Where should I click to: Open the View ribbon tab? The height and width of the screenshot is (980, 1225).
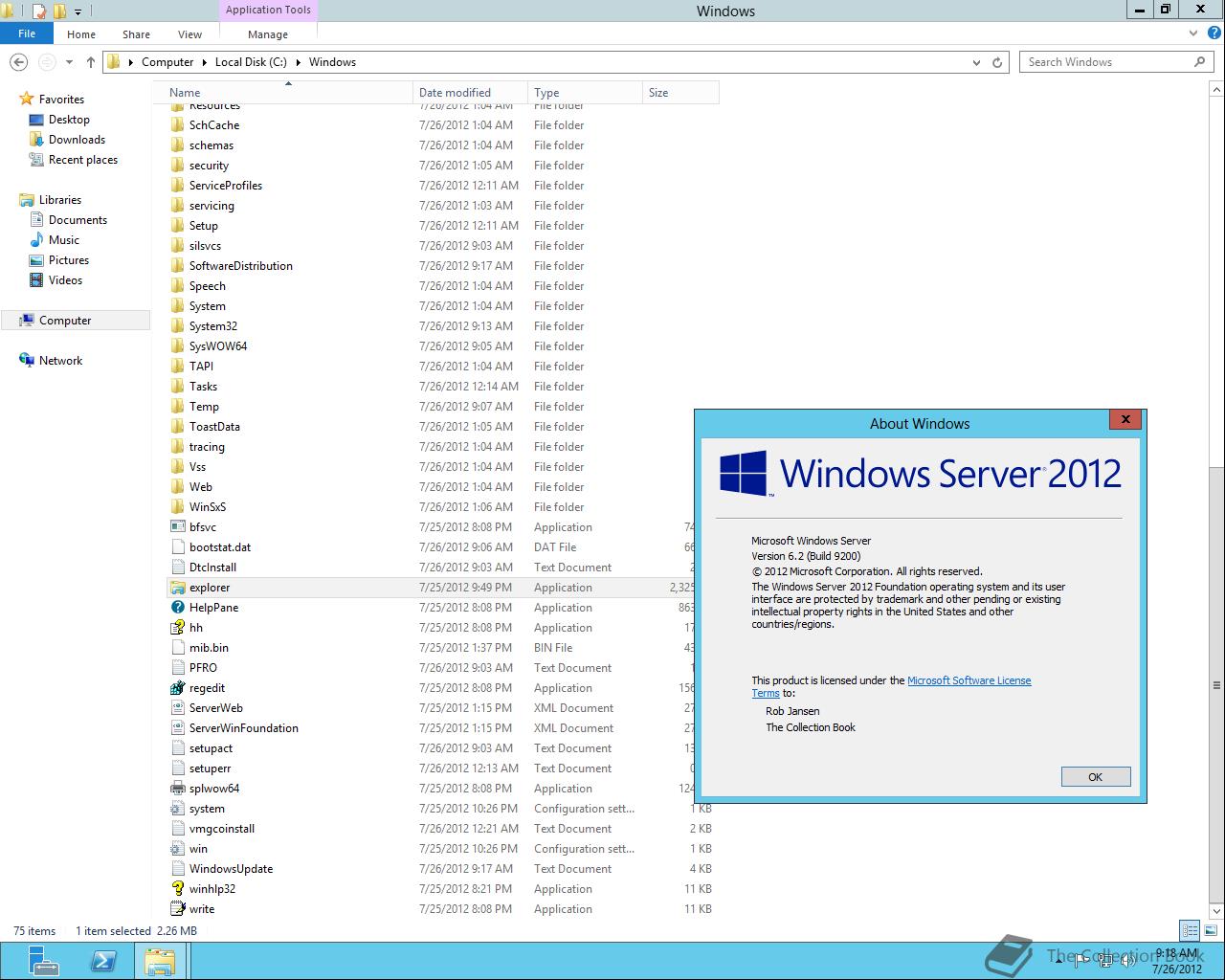tap(189, 34)
